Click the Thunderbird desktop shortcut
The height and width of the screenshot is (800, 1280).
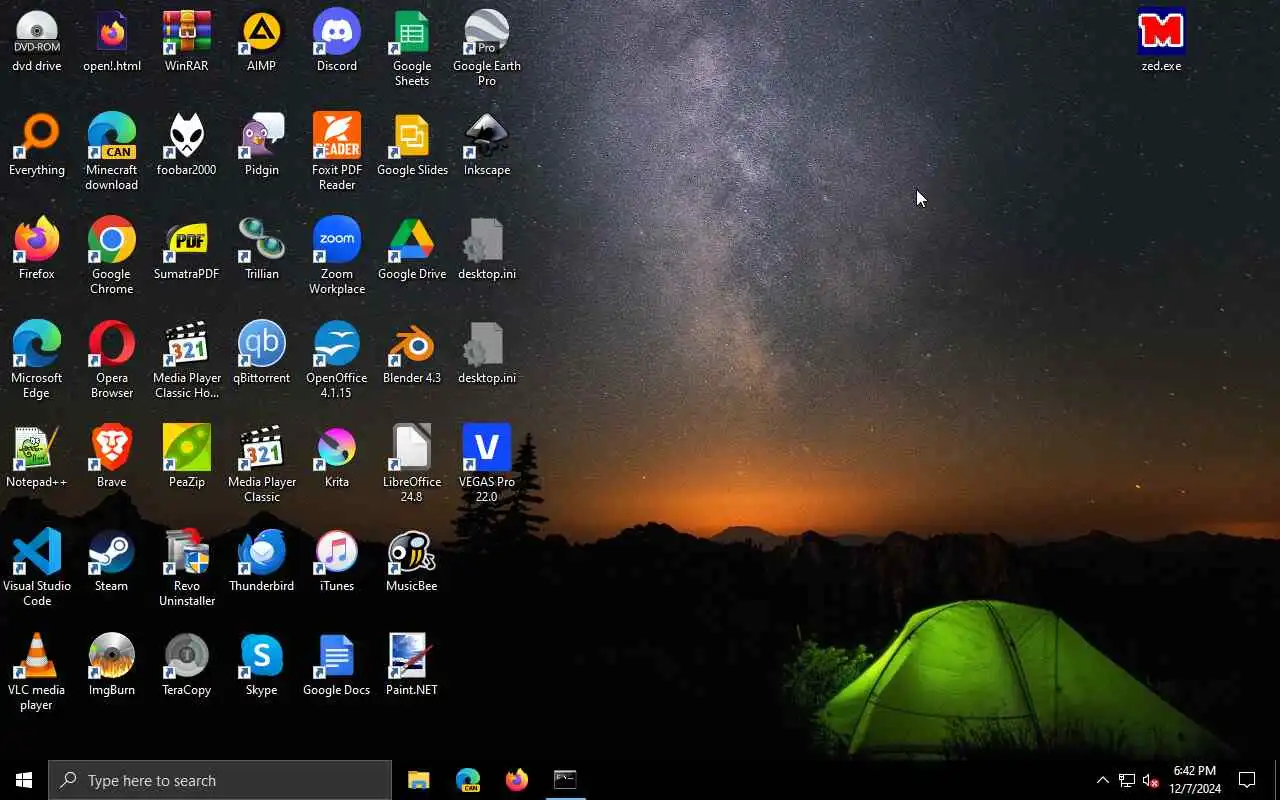[262, 561]
